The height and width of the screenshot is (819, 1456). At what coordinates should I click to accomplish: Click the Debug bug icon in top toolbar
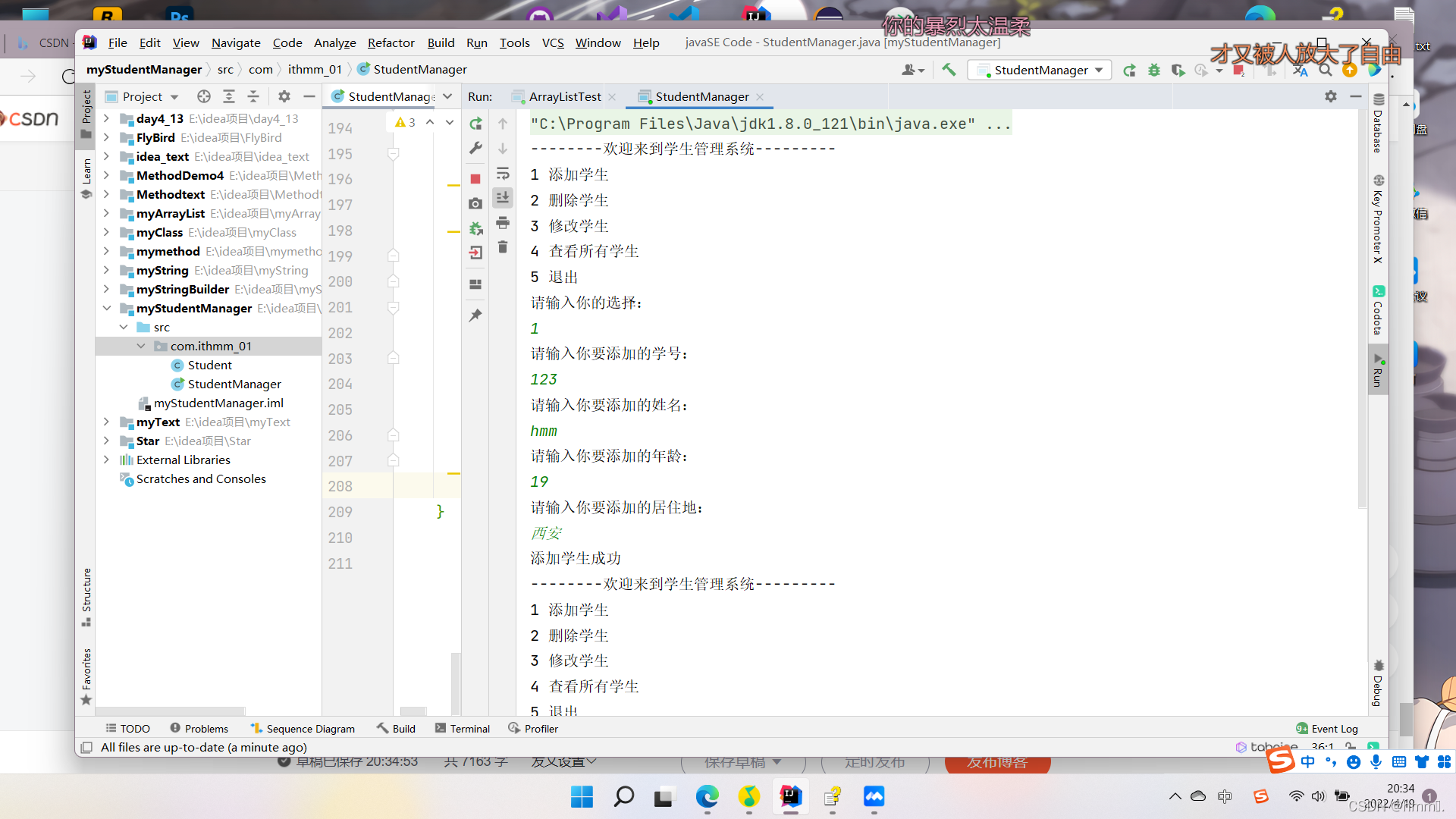(1153, 70)
